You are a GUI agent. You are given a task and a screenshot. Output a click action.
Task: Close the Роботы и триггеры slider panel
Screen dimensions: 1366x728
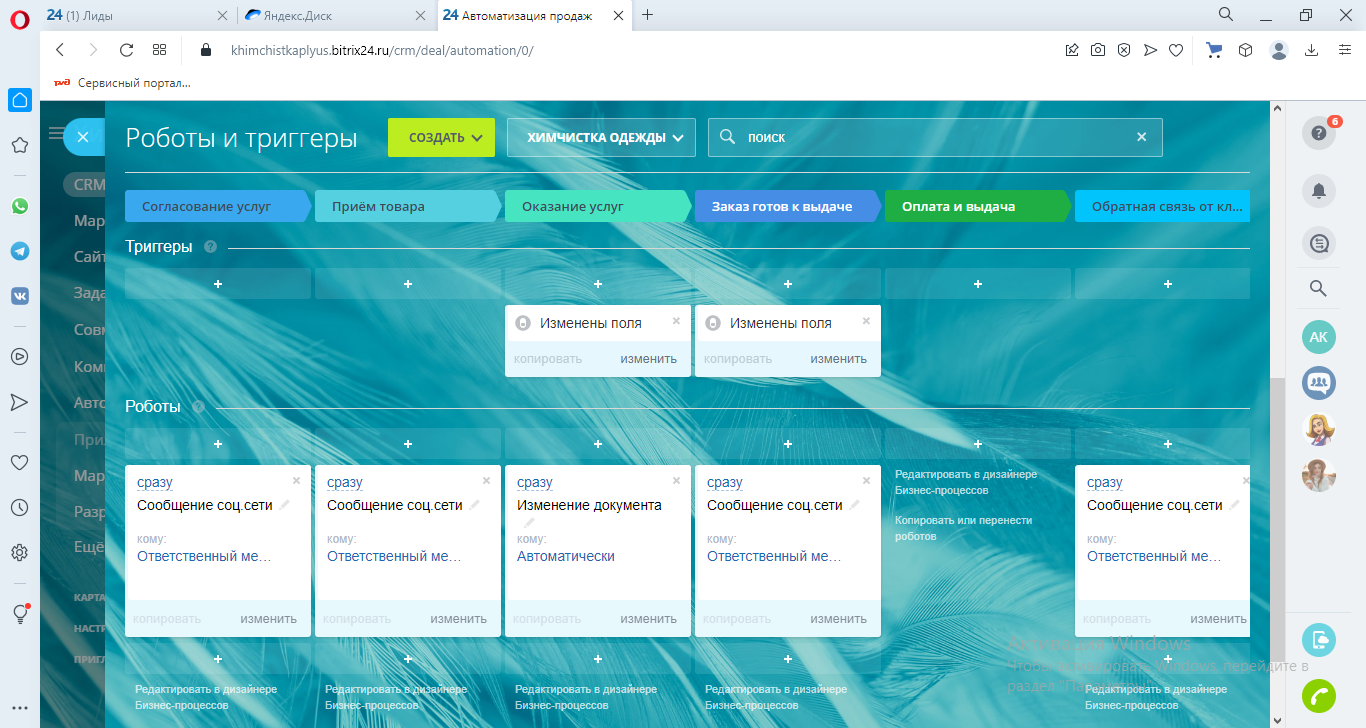83,137
